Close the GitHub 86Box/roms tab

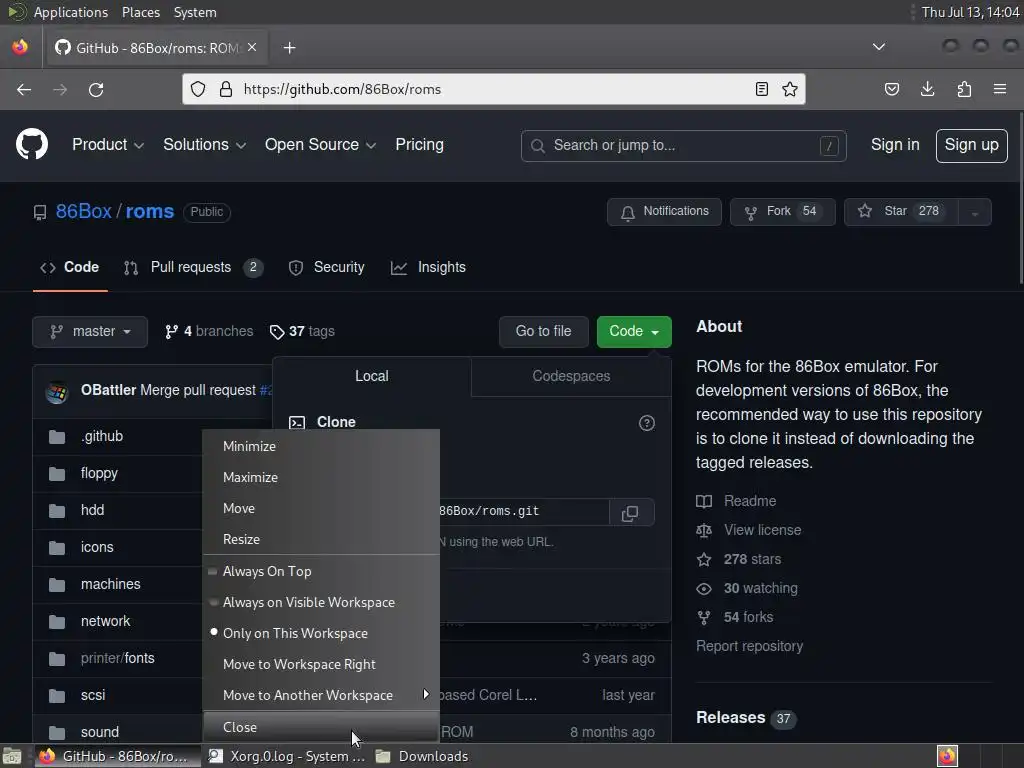click(252, 48)
